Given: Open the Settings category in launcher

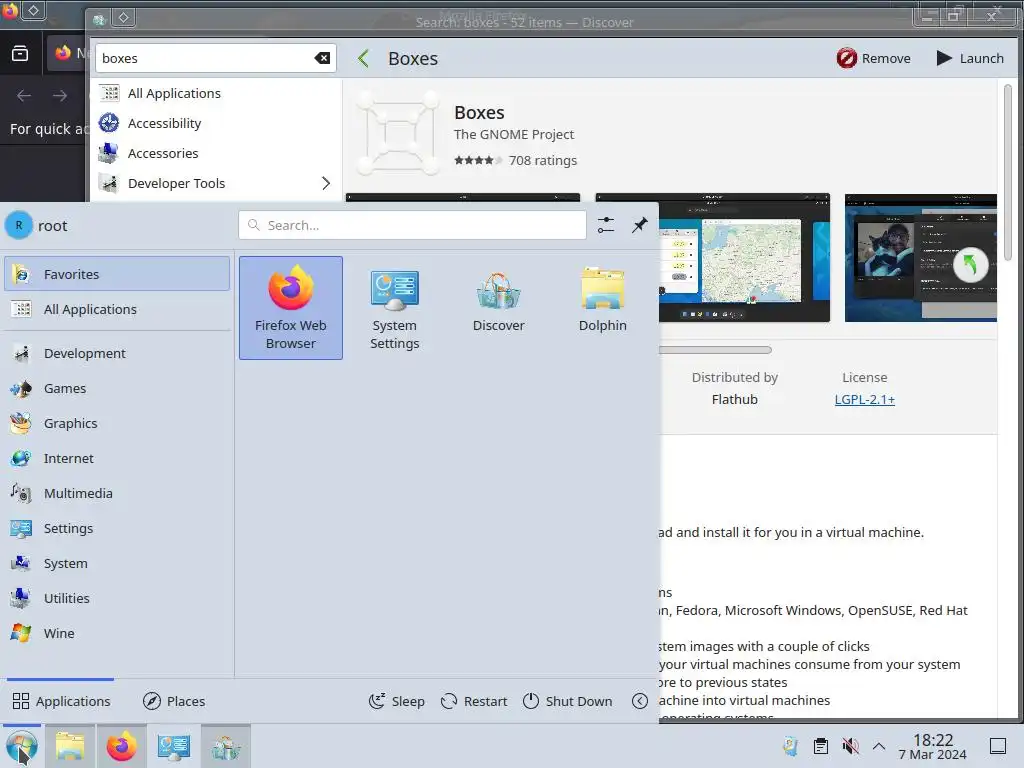Looking at the screenshot, I should click(117, 528).
